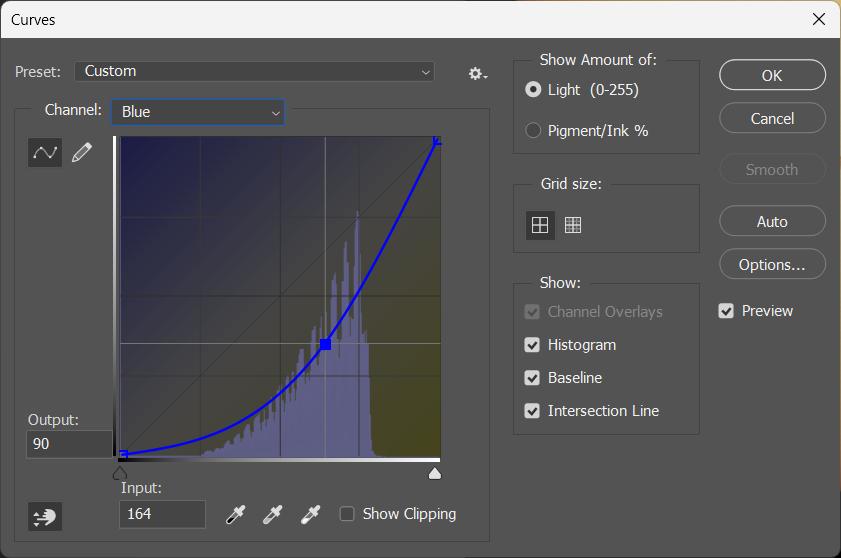Toggle the Histogram checkbox
Screen dimensions: 841x558
[x=532, y=345]
